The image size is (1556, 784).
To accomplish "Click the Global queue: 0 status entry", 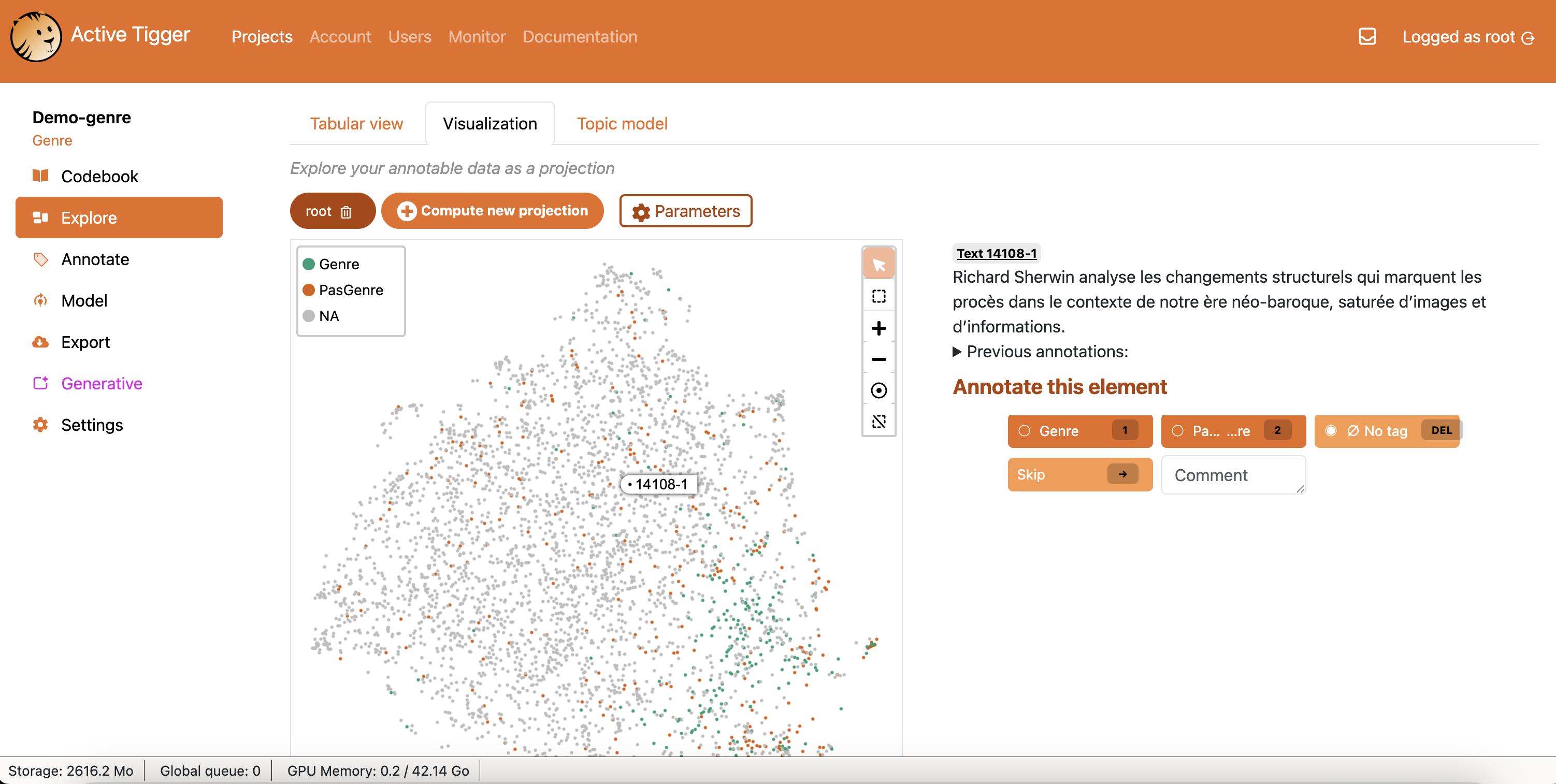I will [x=210, y=771].
